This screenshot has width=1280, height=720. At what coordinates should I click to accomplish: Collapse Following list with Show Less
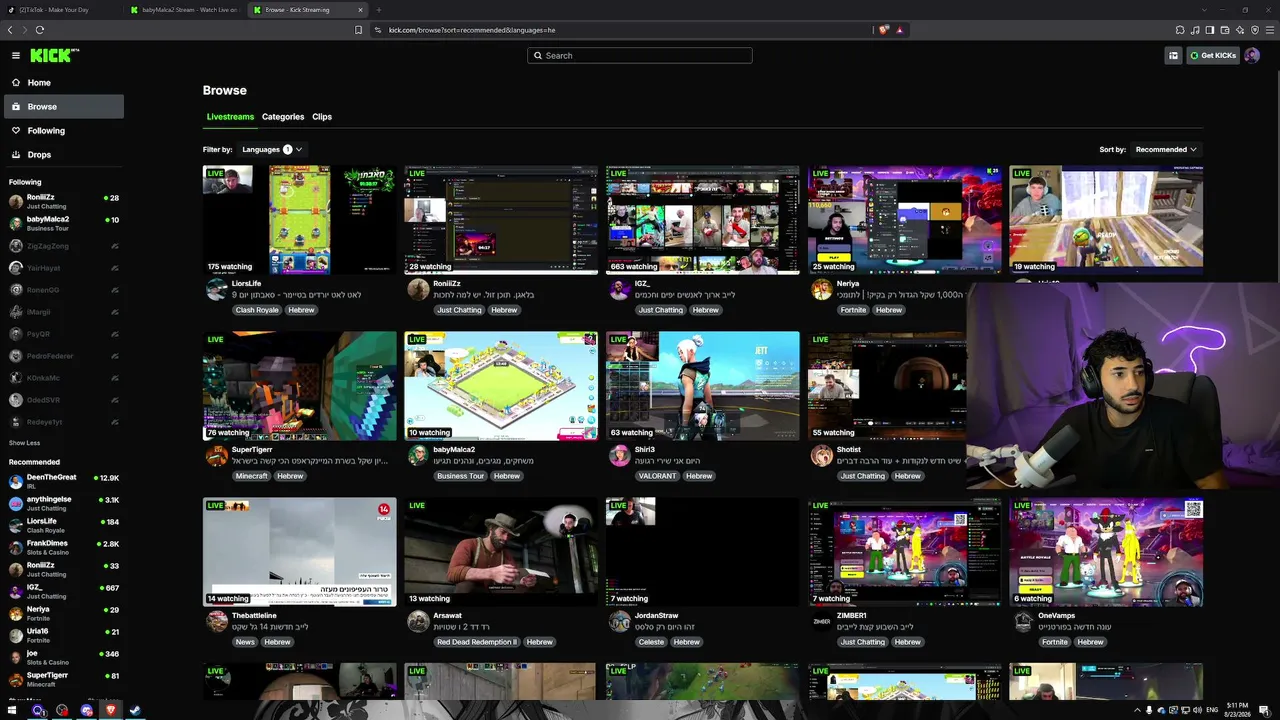(25, 443)
